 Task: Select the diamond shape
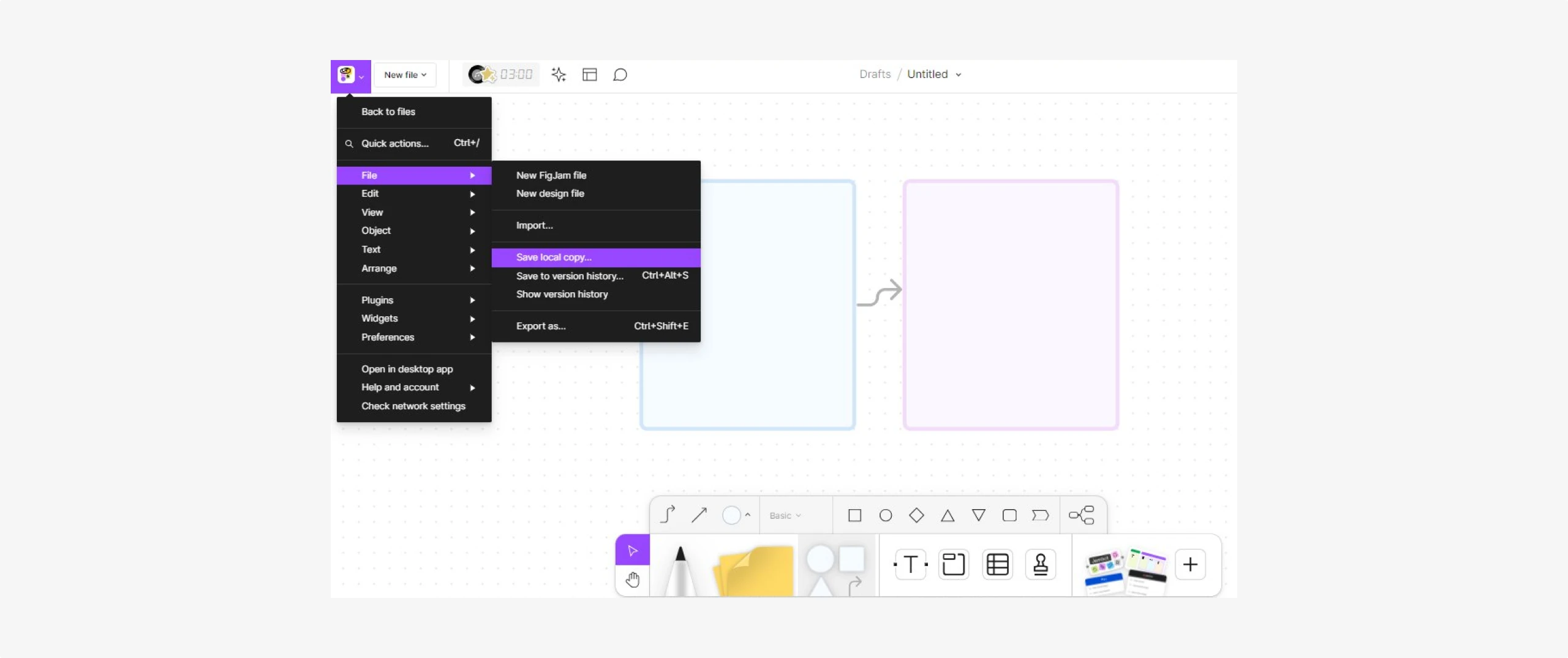[916, 515]
